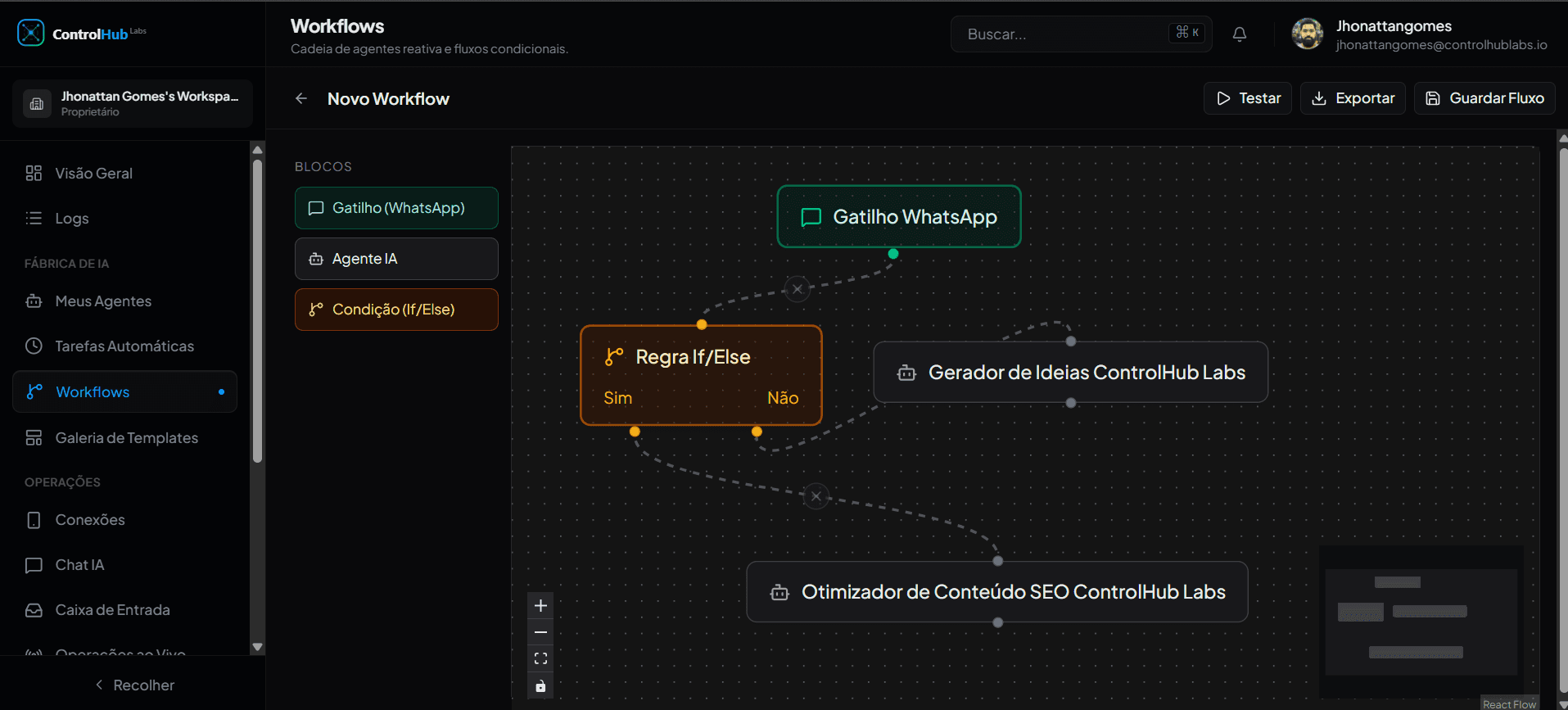Select the Condição (If/Else) block

pos(396,310)
